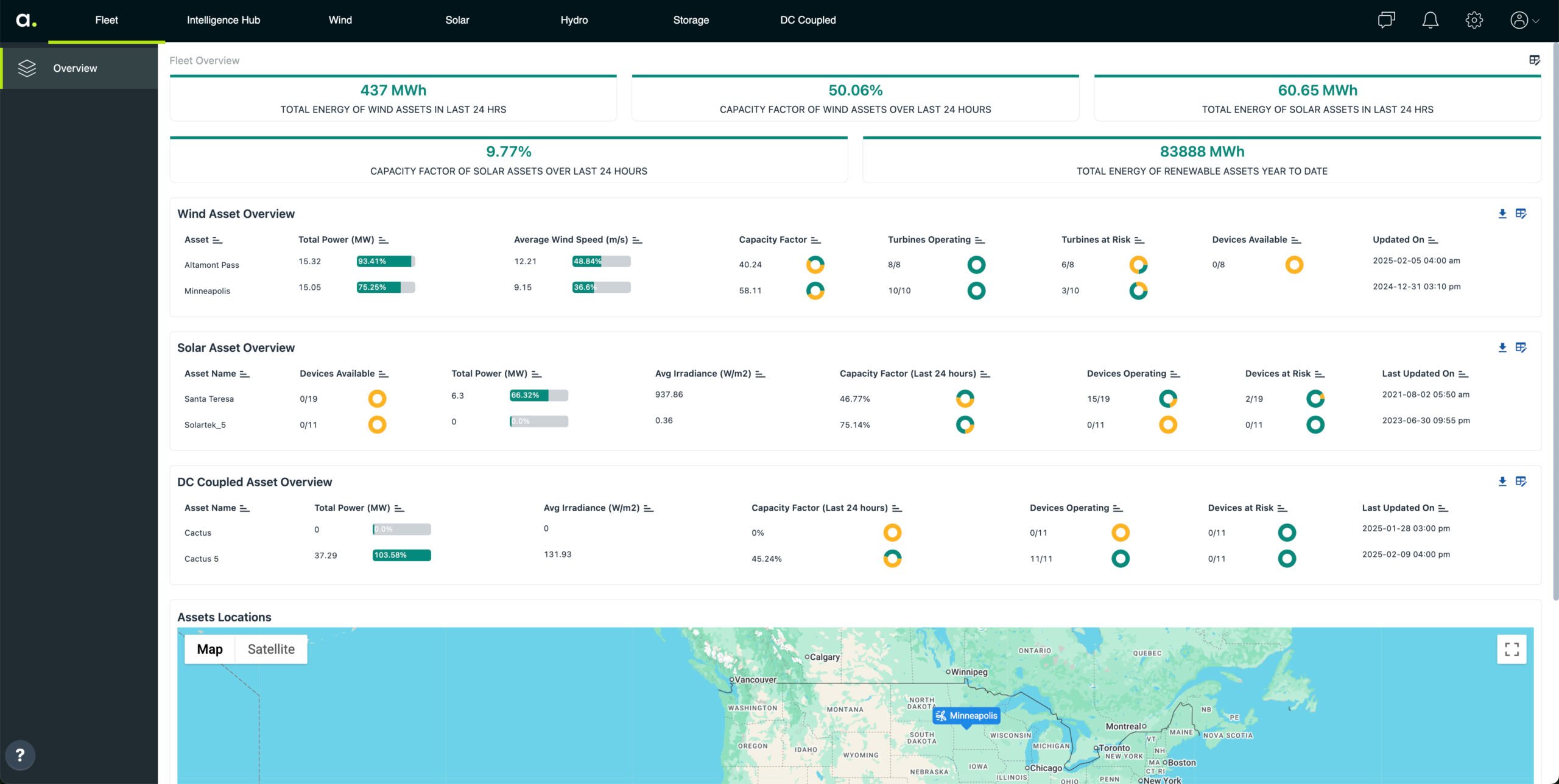The height and width of the screenshot is (784, 1559).
Task: Go to the Storage tab
Action: point(691,20)
